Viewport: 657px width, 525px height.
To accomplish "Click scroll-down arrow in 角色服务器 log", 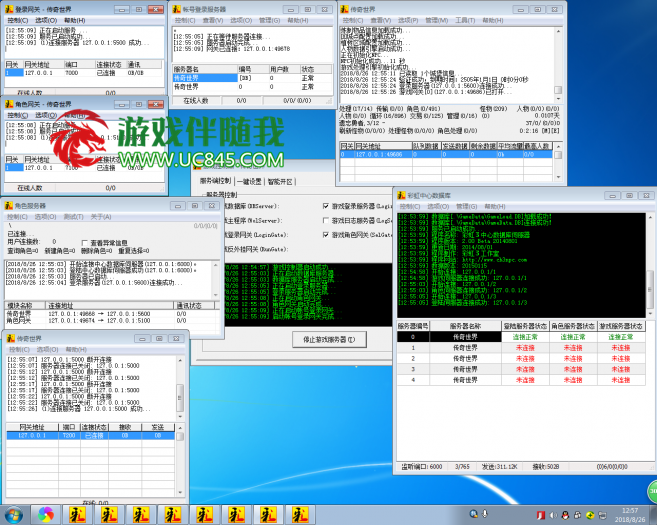I will tap(216, 295).
